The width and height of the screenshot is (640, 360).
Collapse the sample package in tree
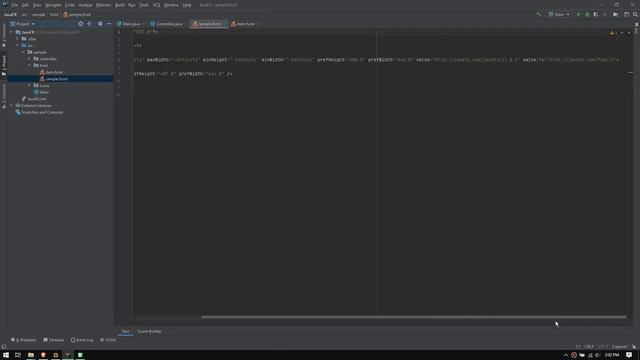coord(23,52)
